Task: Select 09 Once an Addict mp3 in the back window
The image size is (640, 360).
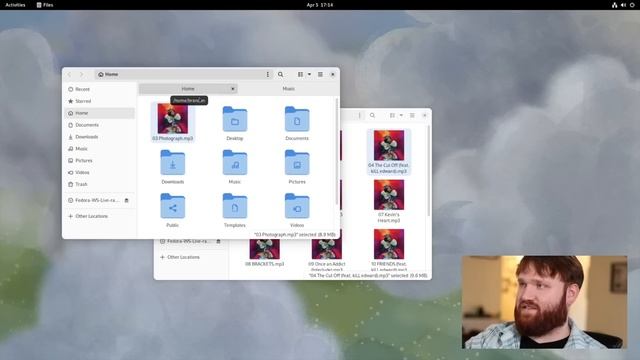Action: [327, 249]
